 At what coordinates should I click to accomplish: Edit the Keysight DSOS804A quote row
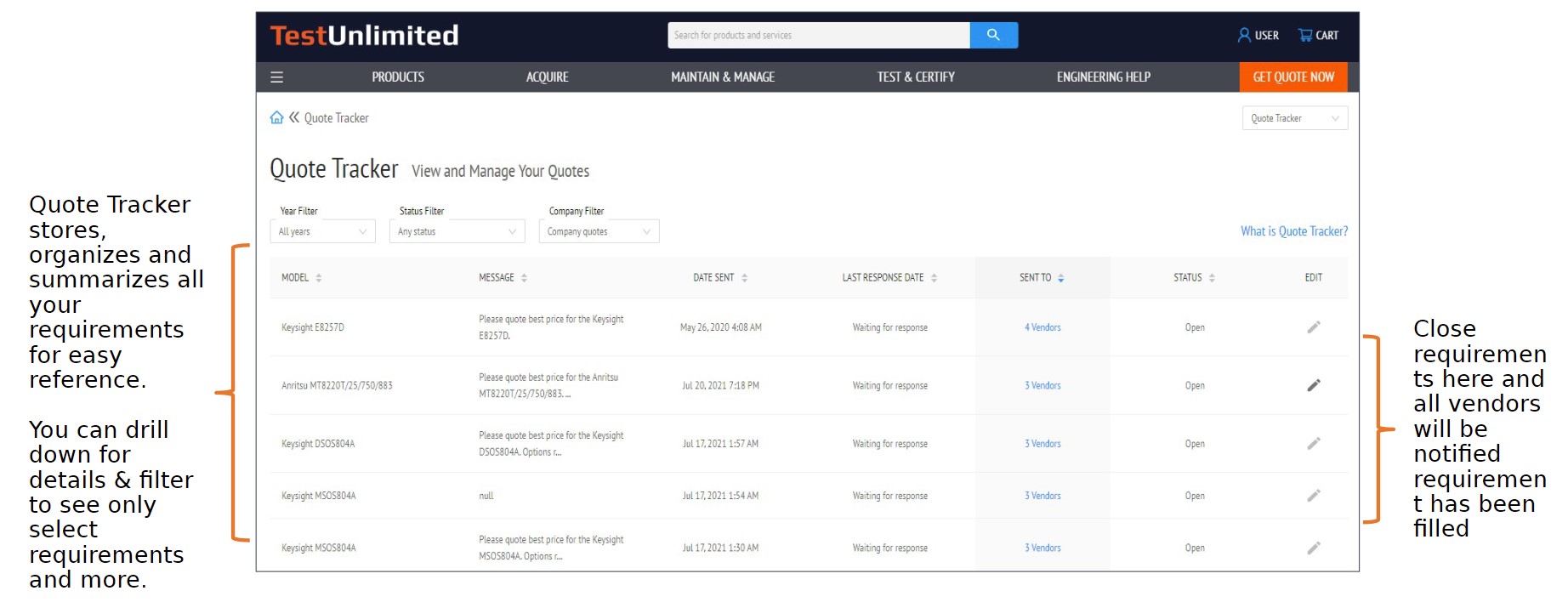[x=1313, y=443]
